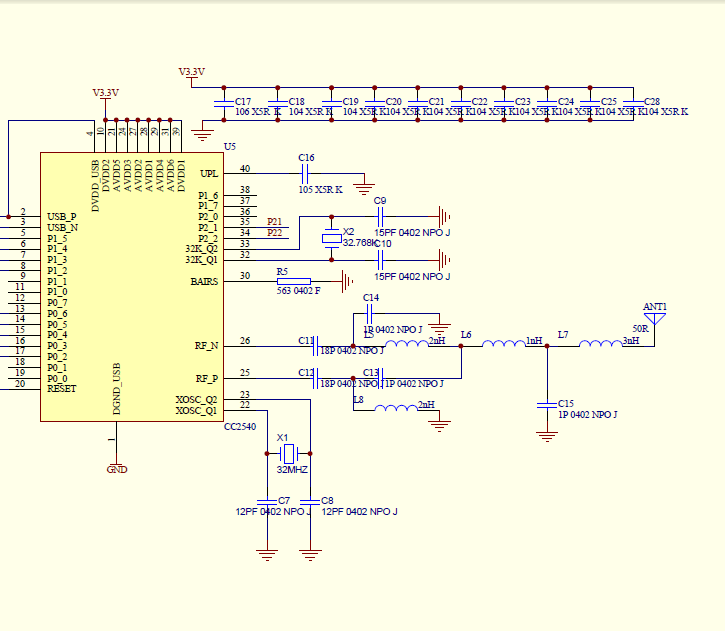Click the 32K_Q1 pin label

[201, 260]
